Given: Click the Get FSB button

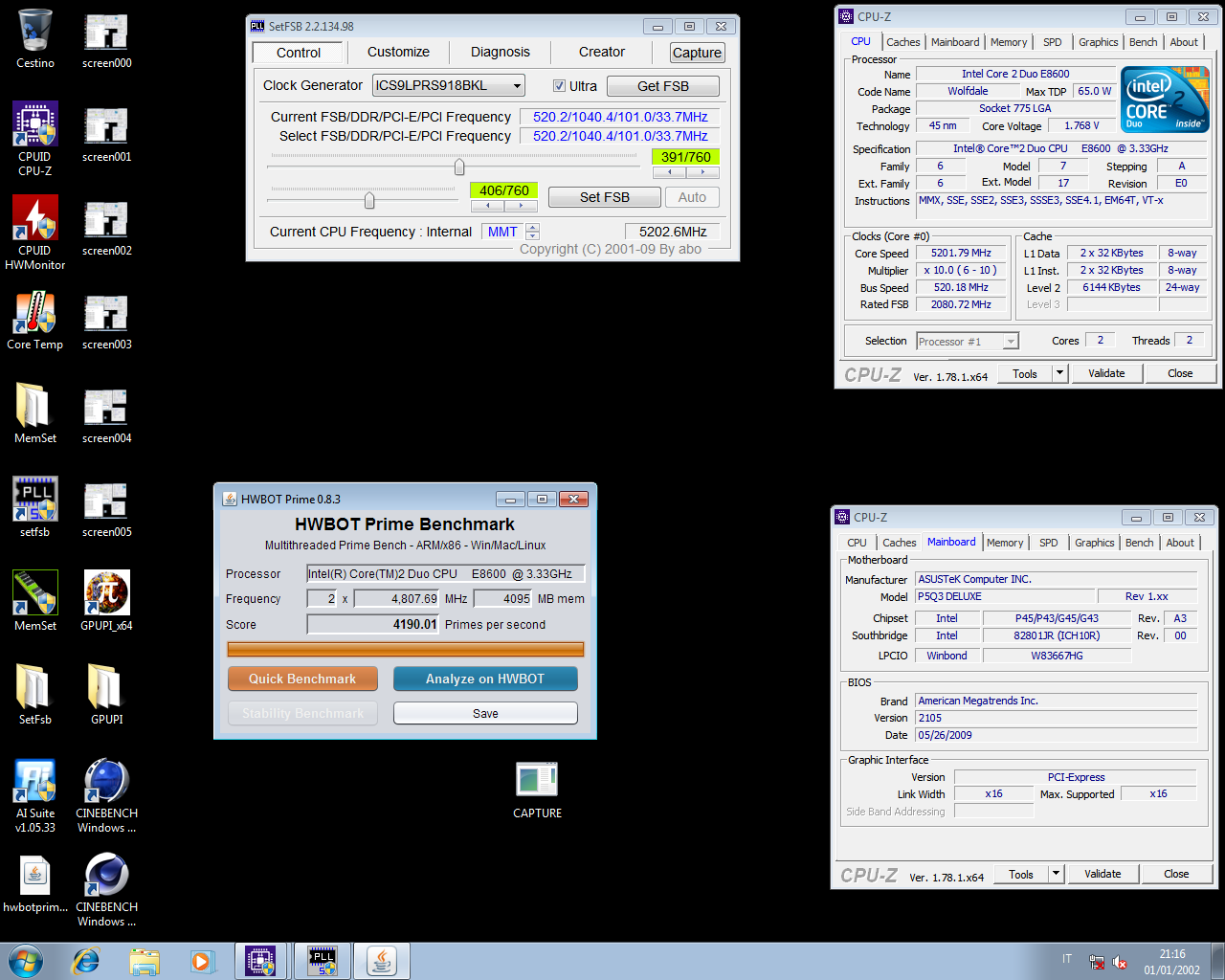Looking at the screenshot, I should (663, 86).
